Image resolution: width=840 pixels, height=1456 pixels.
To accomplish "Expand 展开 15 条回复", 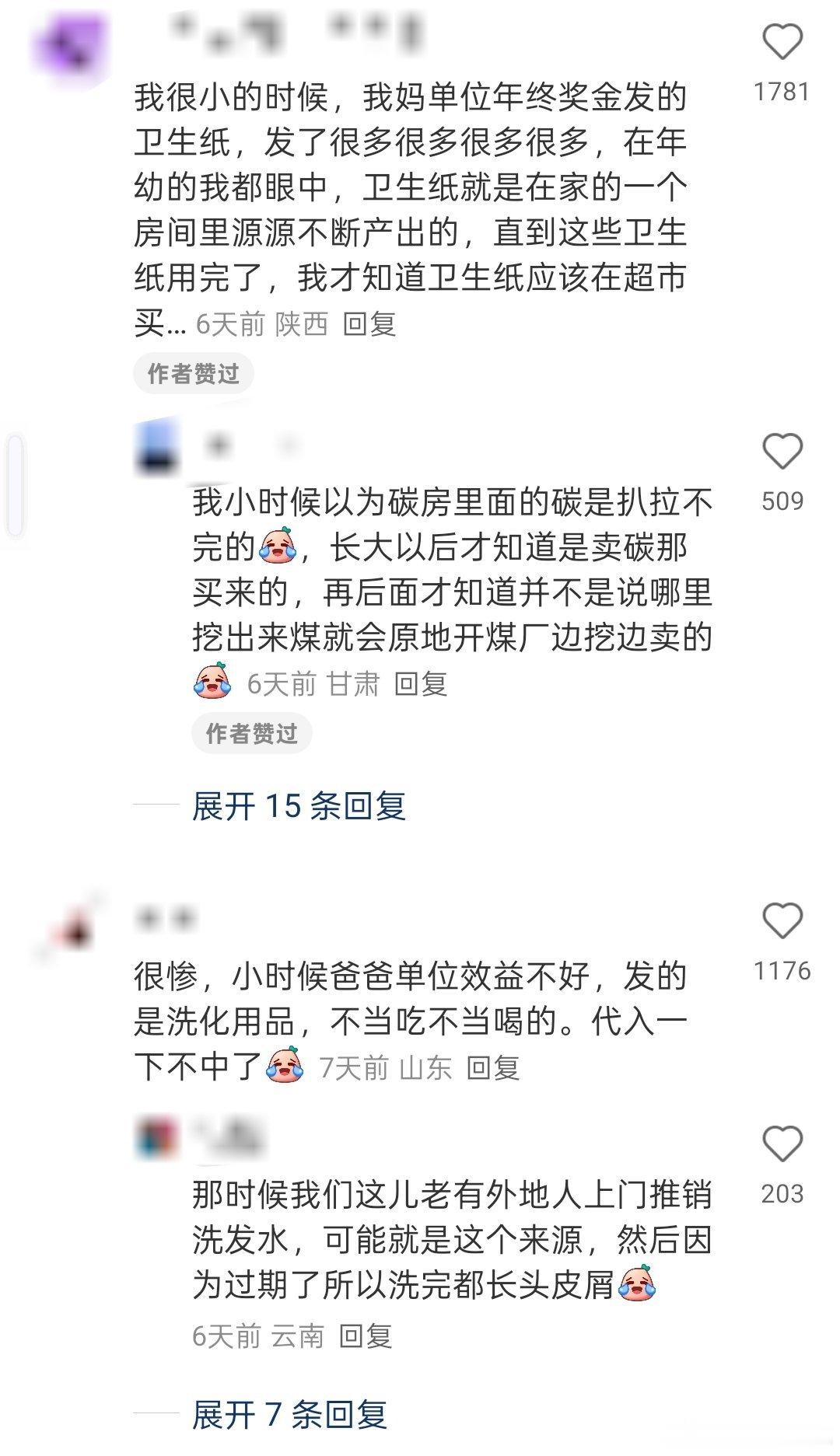I will coord(299,805).
